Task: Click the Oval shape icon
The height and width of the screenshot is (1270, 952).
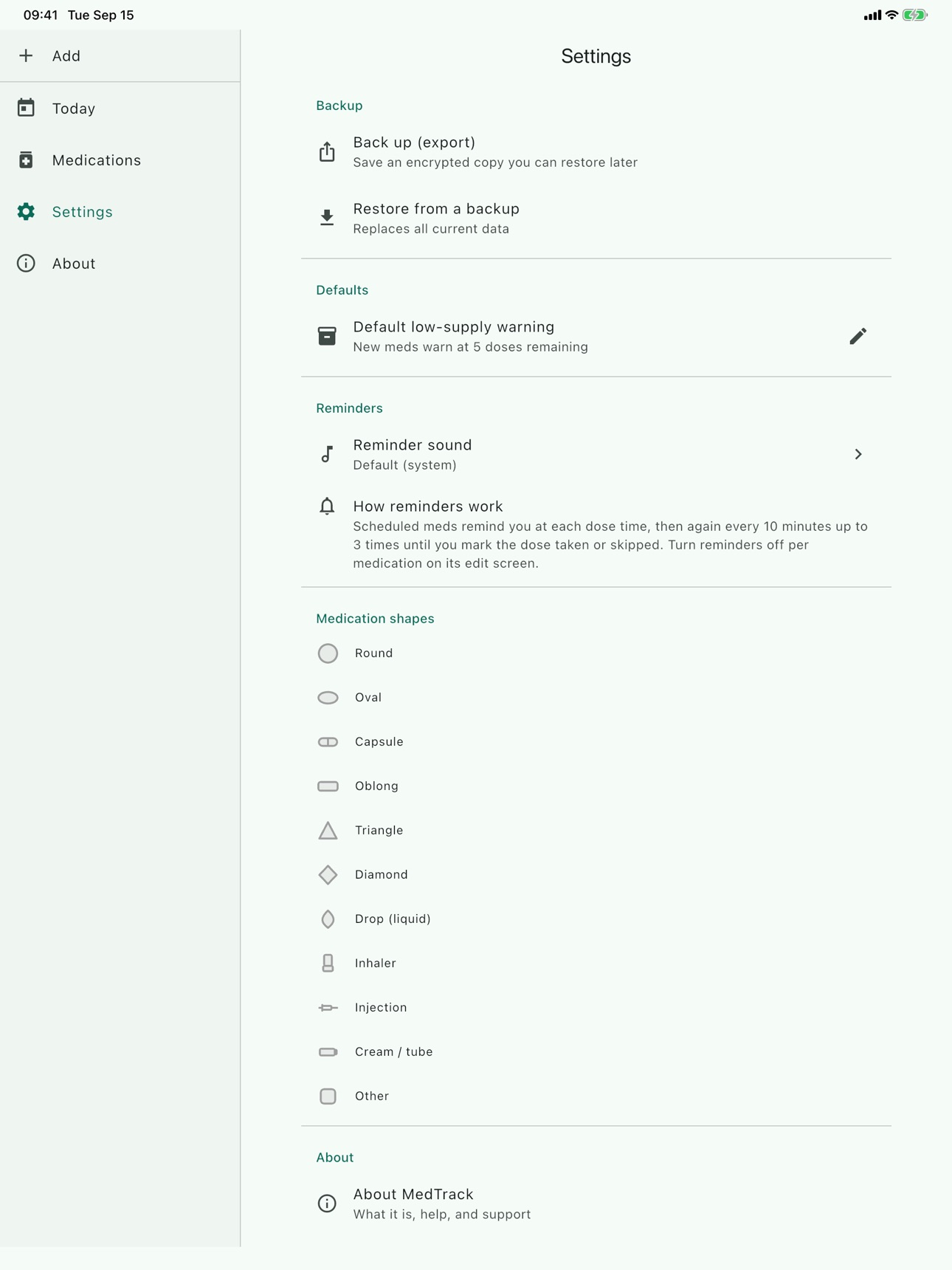Action: (328, 698)
